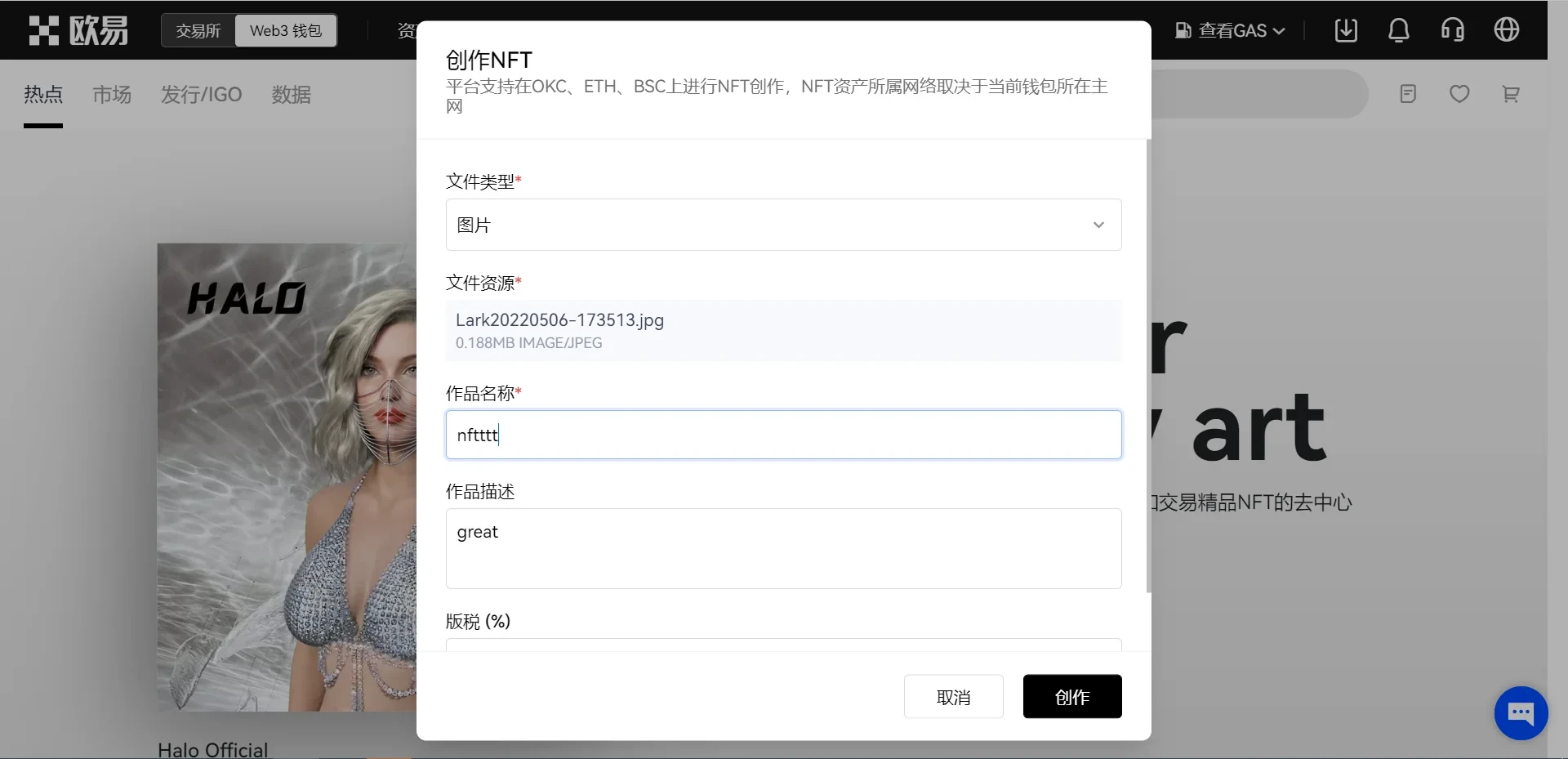Image resolution: width=1568 pixels, height=759 pixels.
Task: Expand the 文件类型 dropdown showing 图片
Action: click(783, 225)
